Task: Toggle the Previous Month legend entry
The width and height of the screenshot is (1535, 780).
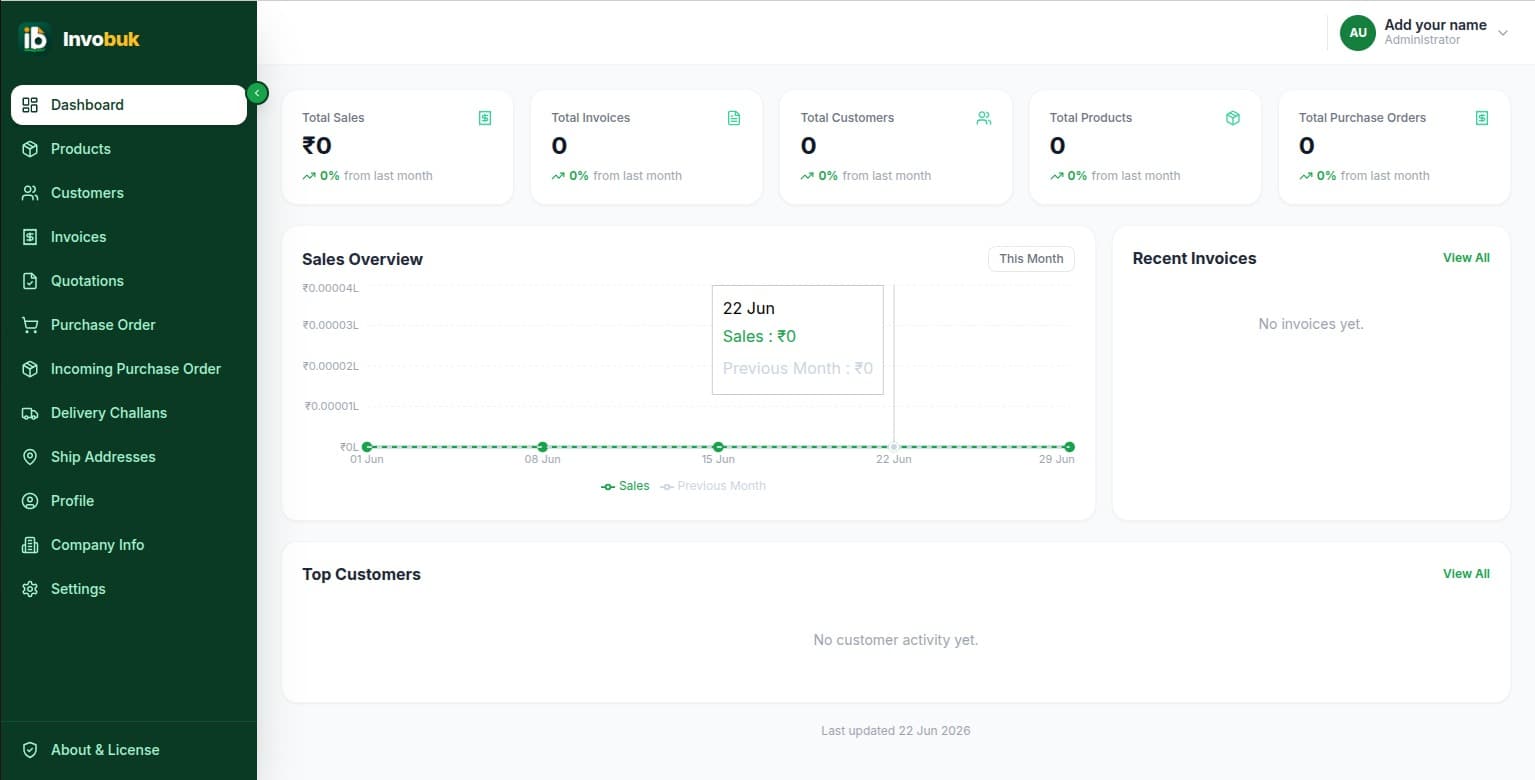Action: [x=713, y=486]
